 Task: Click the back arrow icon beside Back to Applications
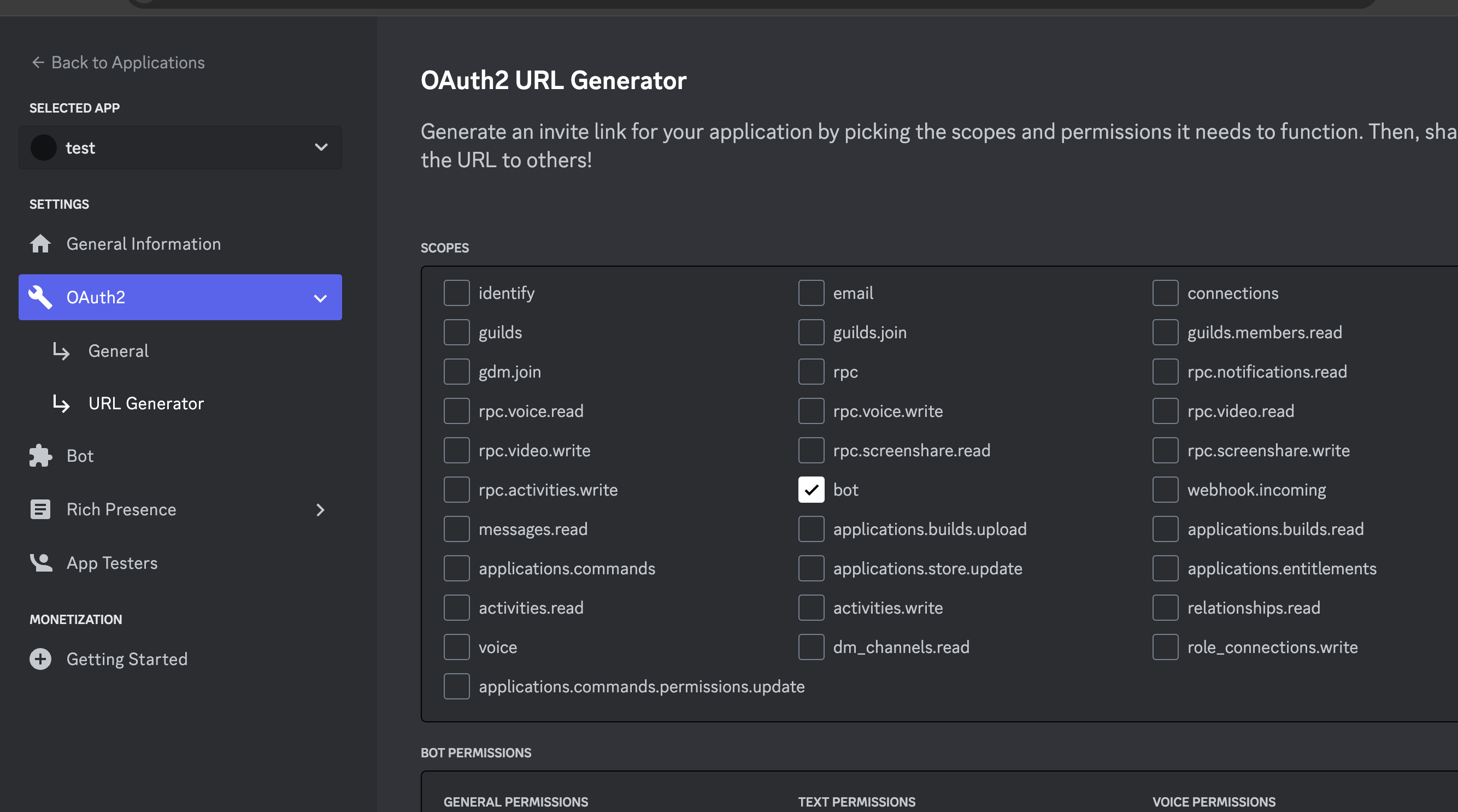(38, 62)
